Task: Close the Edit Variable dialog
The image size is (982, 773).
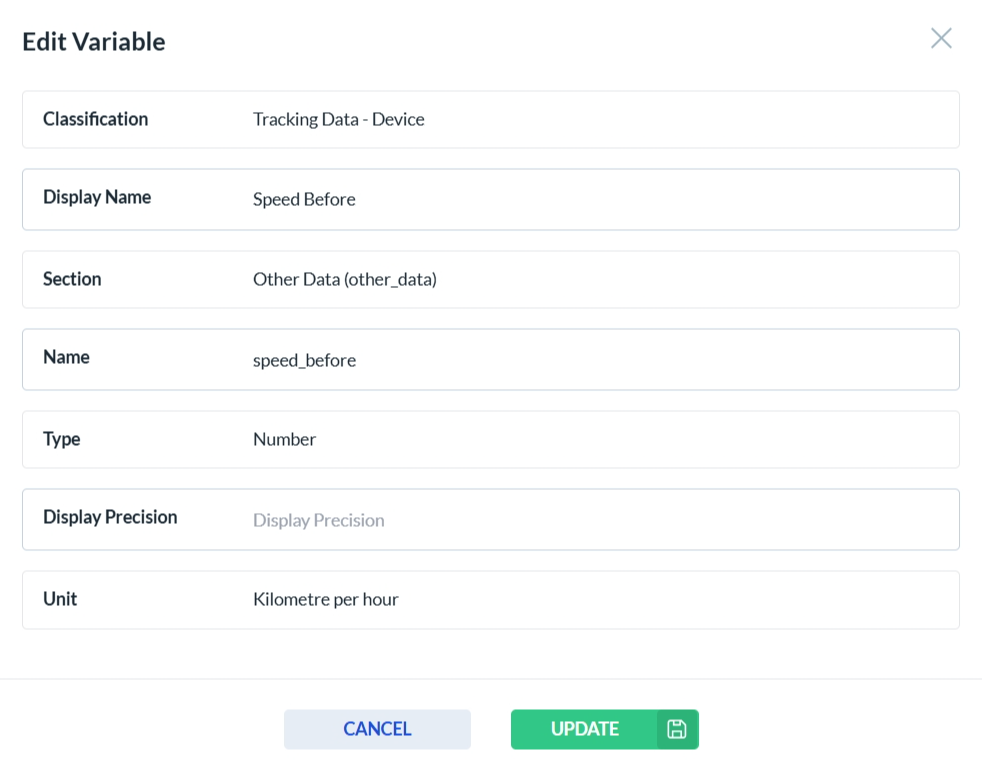Action: 940,39
